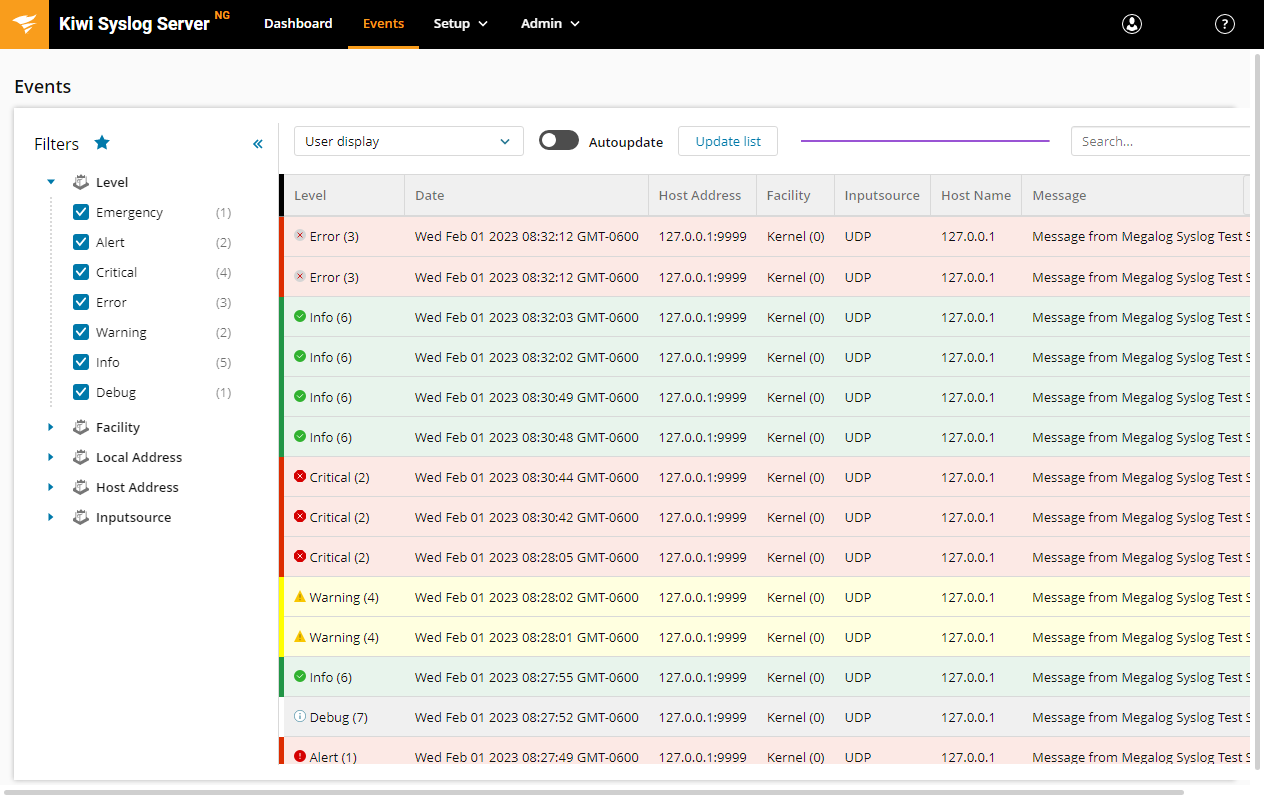1264x799 pixels.
Task: Click the blue star favorite filters icon
Action: pos(102,143)
